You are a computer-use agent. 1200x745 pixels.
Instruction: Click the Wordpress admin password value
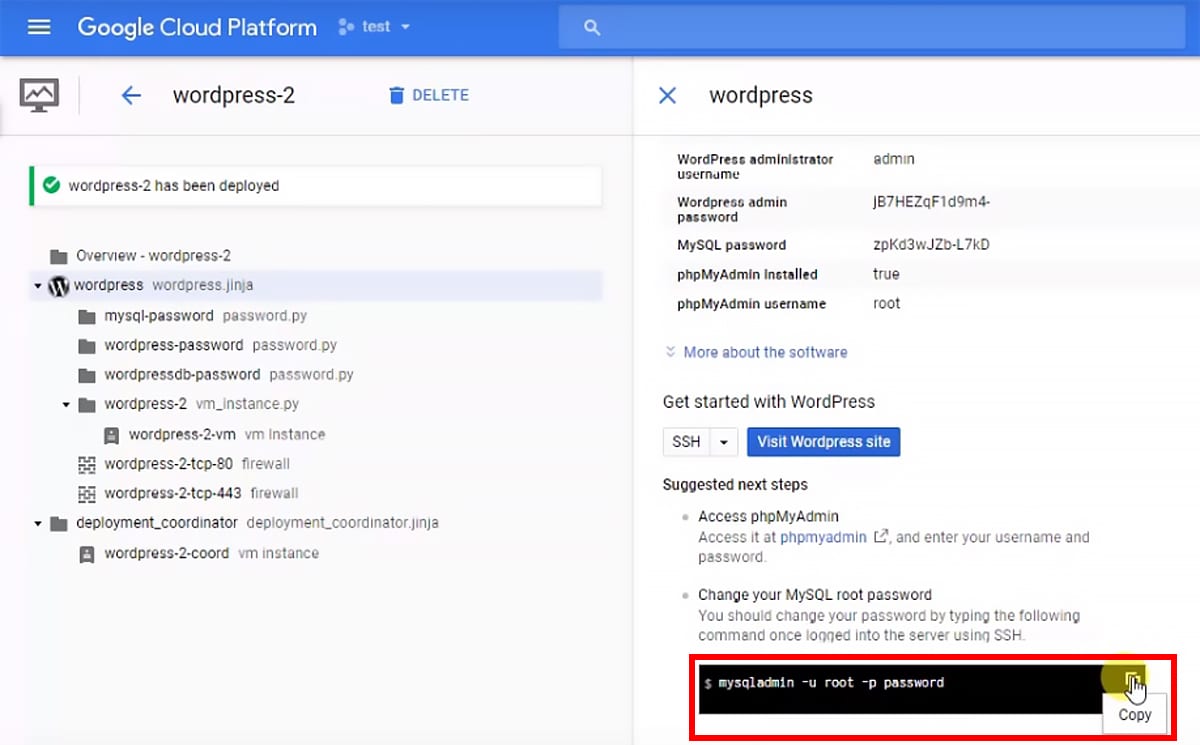coord(932,202)
